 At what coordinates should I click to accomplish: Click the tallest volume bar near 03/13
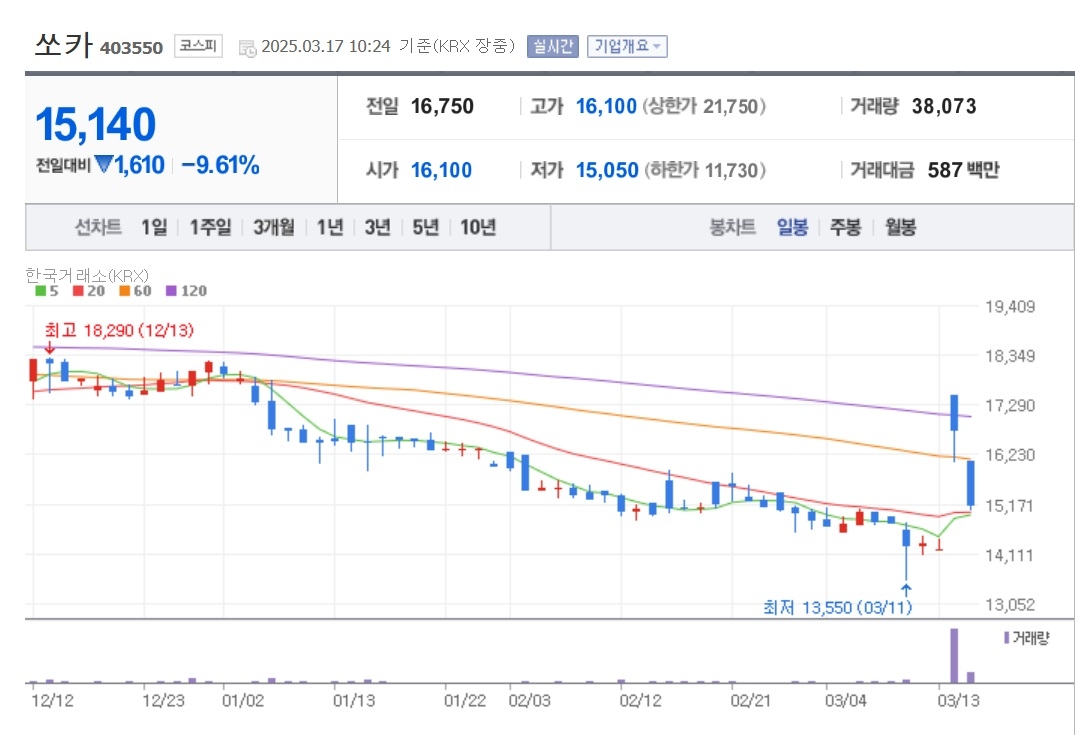(954, 655)
